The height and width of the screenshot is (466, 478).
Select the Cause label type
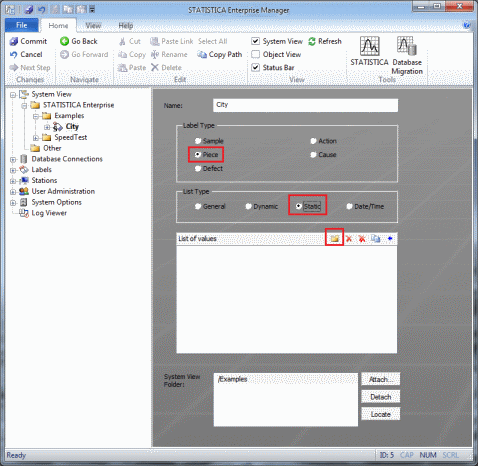click(313, 155)
